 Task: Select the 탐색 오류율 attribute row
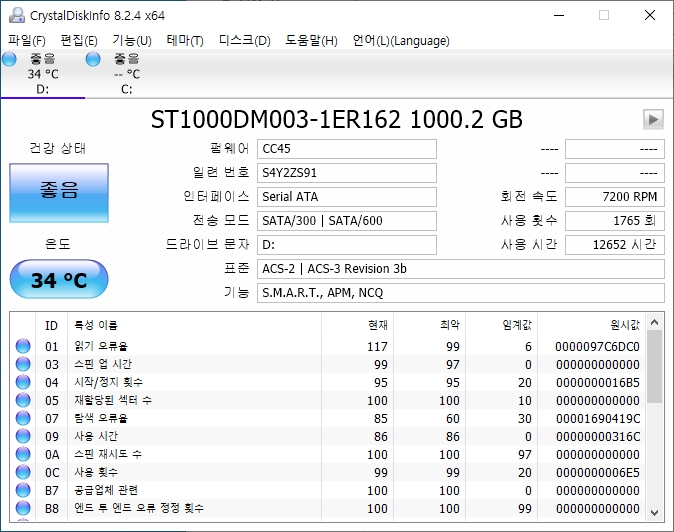click(328, 419)
